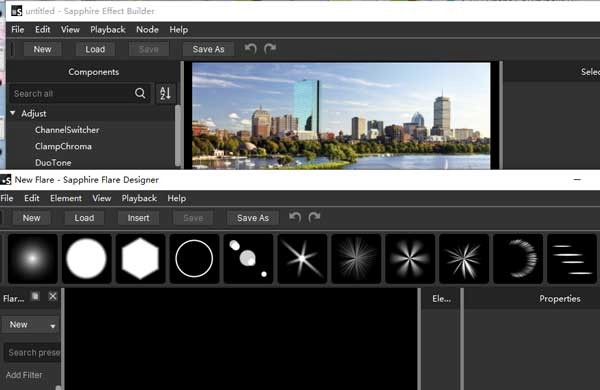The image size is (600, 390).
Task: Toggle A-Z sorting of components
Action: click(165, 93)
